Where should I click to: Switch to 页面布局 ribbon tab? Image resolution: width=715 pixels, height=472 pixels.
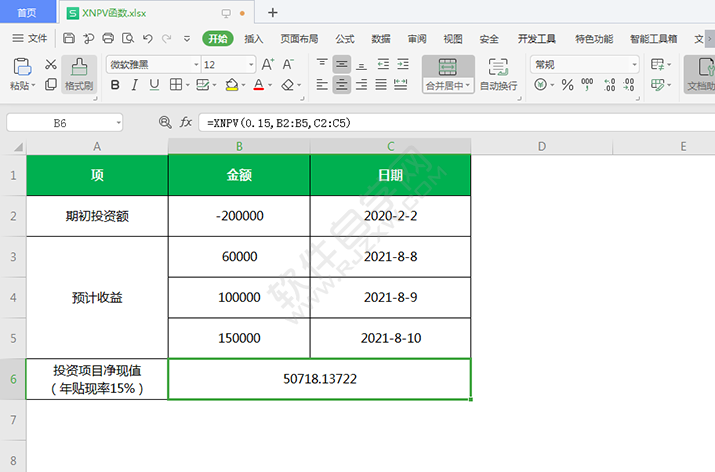(299, 39)
